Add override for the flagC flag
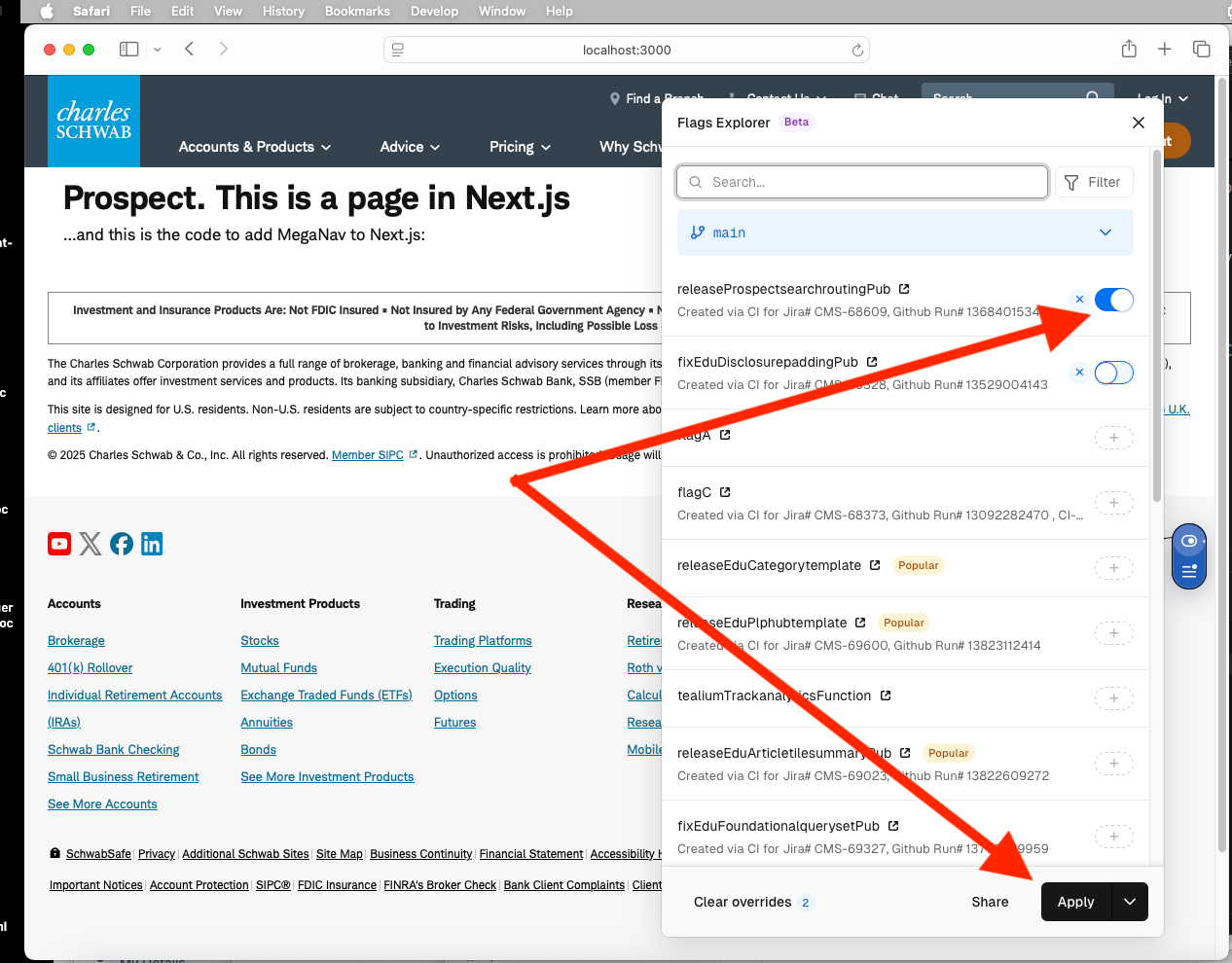Image resolution: width=1232 pixels, height=963 pixels. click(x=1113, y=503)
